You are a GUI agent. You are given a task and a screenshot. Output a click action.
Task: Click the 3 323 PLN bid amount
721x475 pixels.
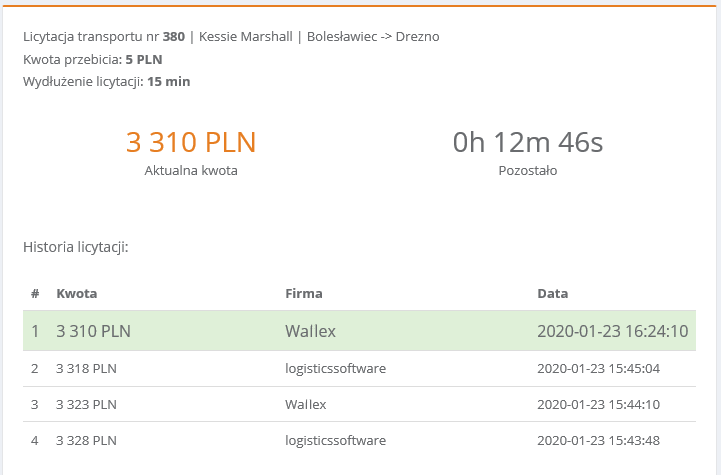click(87, 405)
